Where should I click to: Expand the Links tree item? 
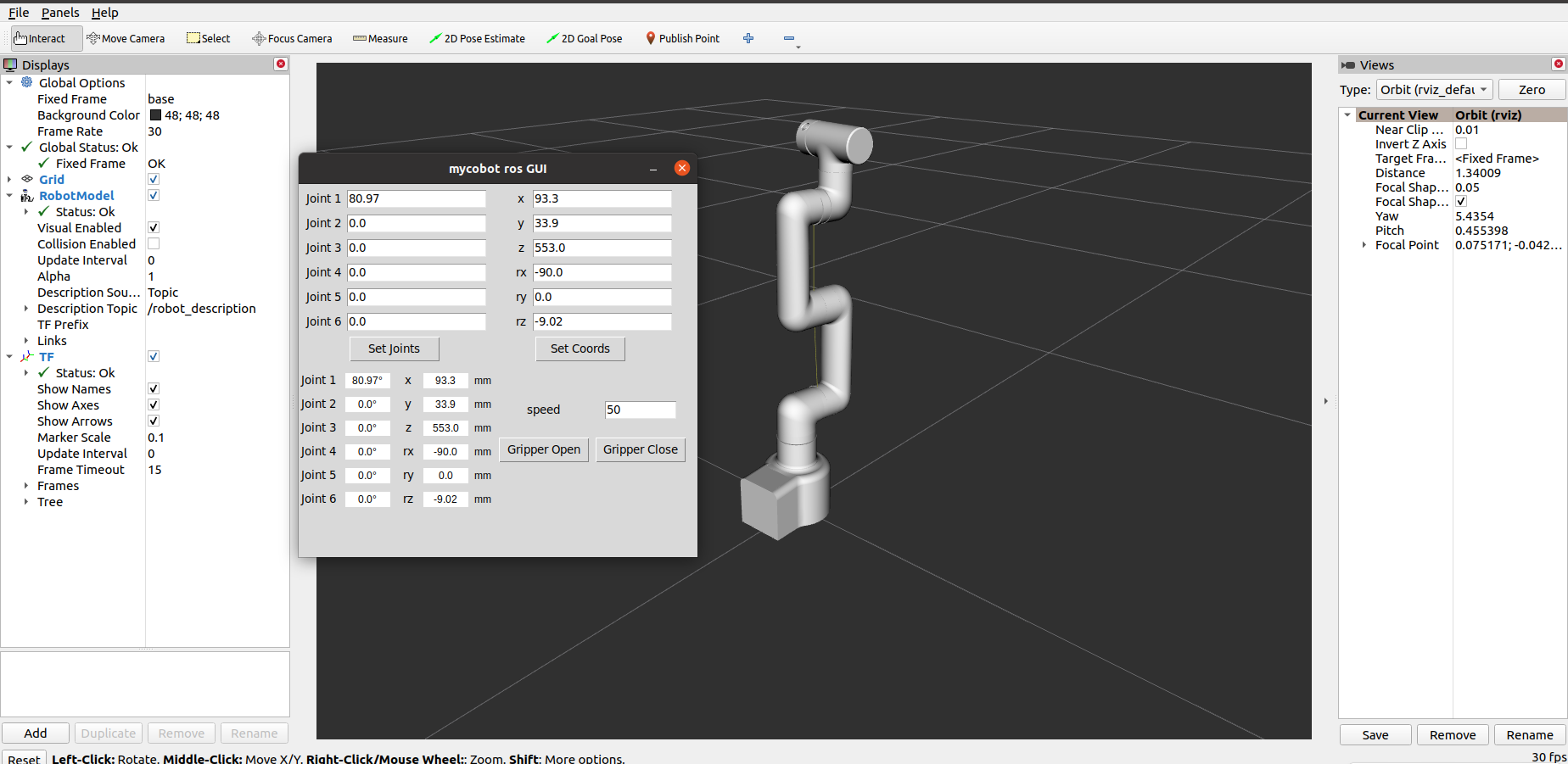click(26, 341)
